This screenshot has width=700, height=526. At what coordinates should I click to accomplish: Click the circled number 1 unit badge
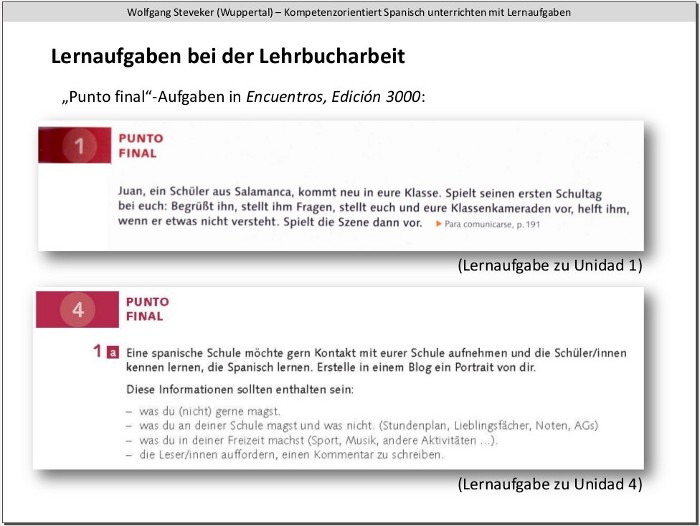(x=79, y=147)
